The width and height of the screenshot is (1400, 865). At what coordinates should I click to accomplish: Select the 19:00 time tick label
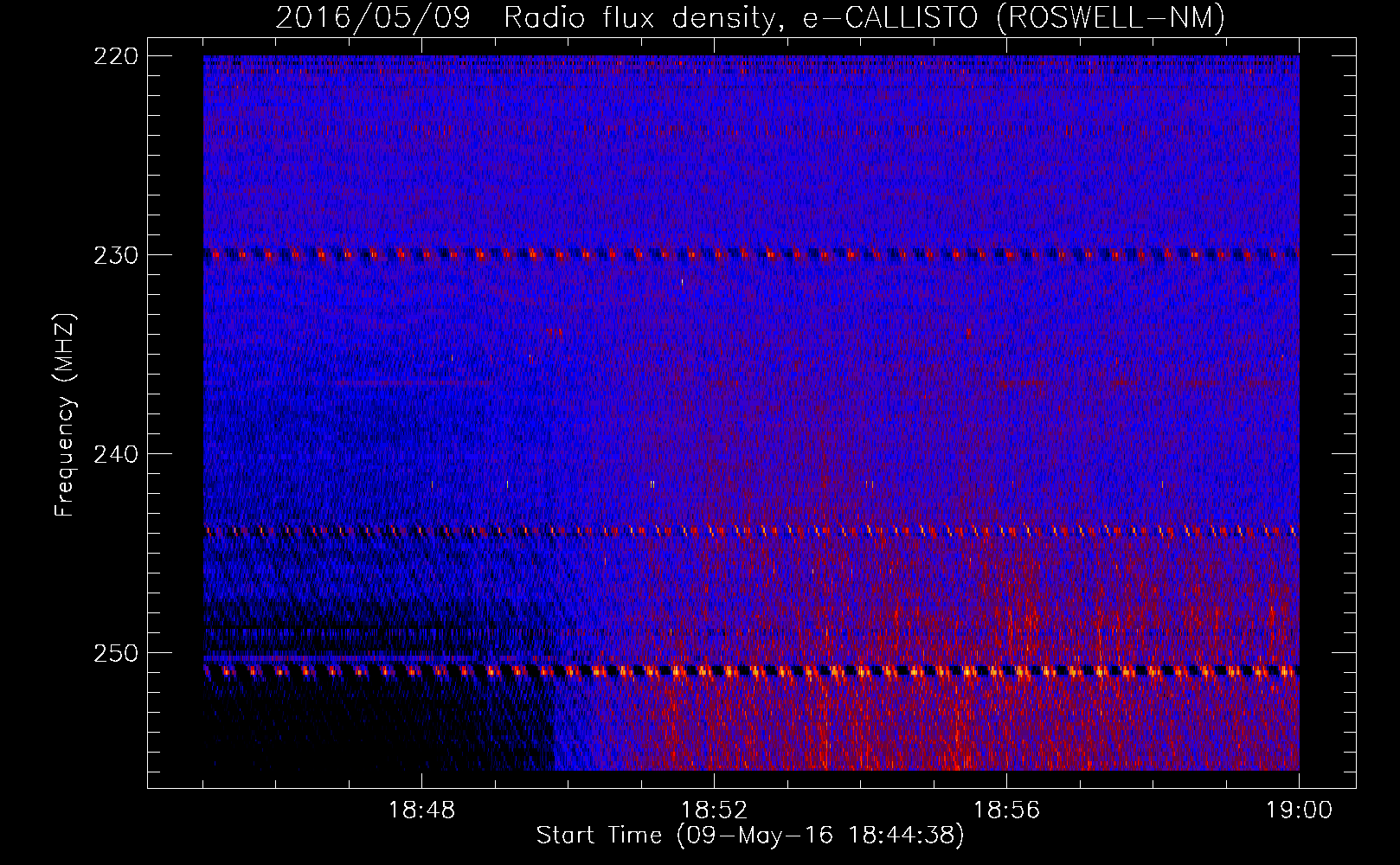[x=1298, y=811]
